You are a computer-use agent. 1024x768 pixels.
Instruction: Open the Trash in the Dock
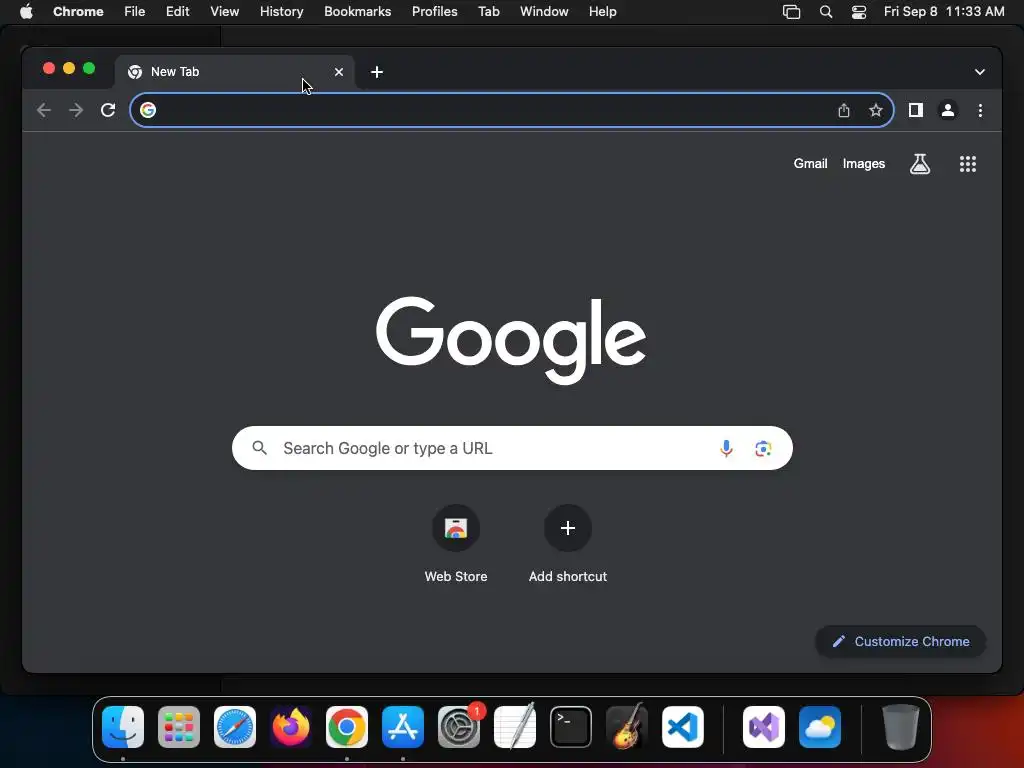point(901,727)
